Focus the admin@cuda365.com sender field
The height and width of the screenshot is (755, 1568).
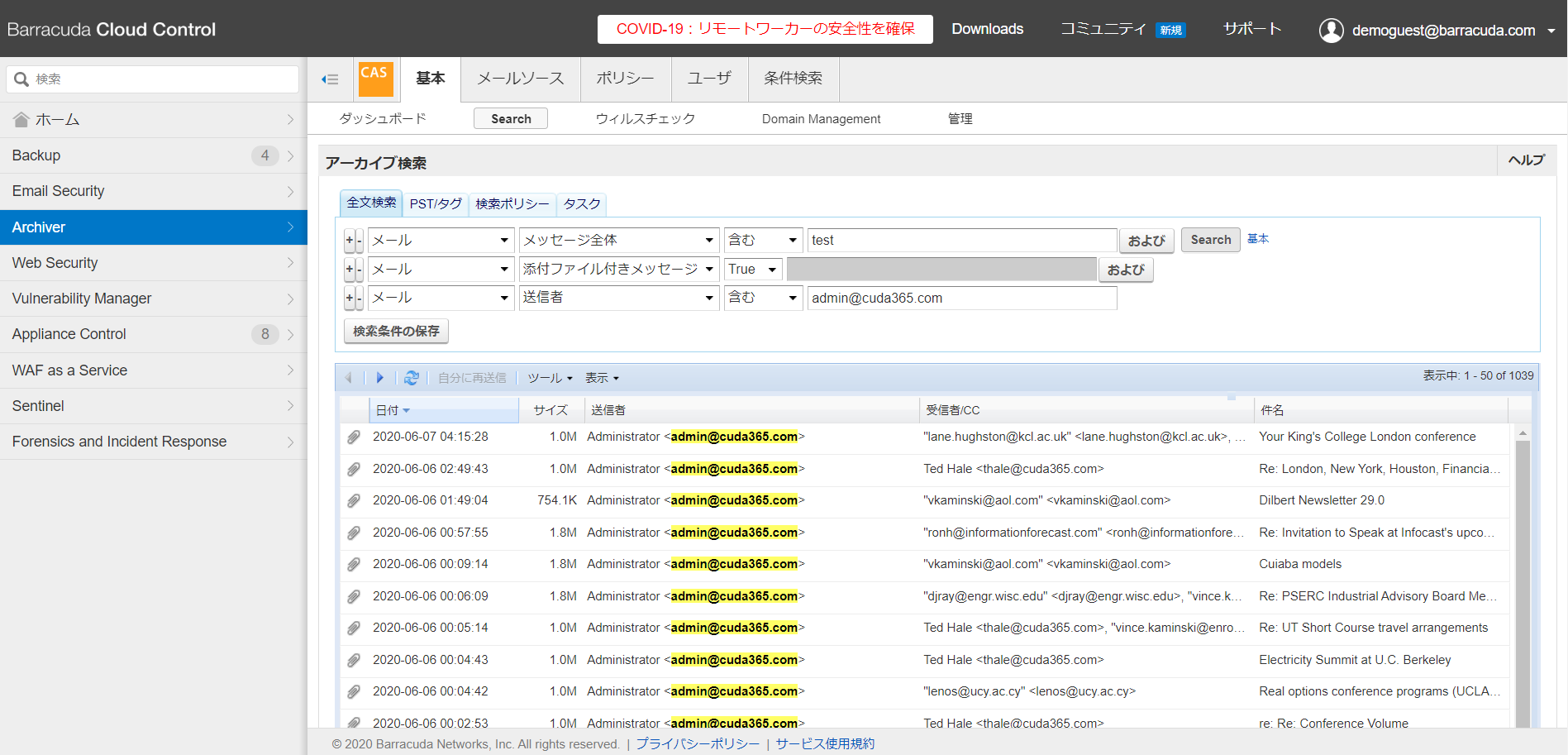click(962, 298)
